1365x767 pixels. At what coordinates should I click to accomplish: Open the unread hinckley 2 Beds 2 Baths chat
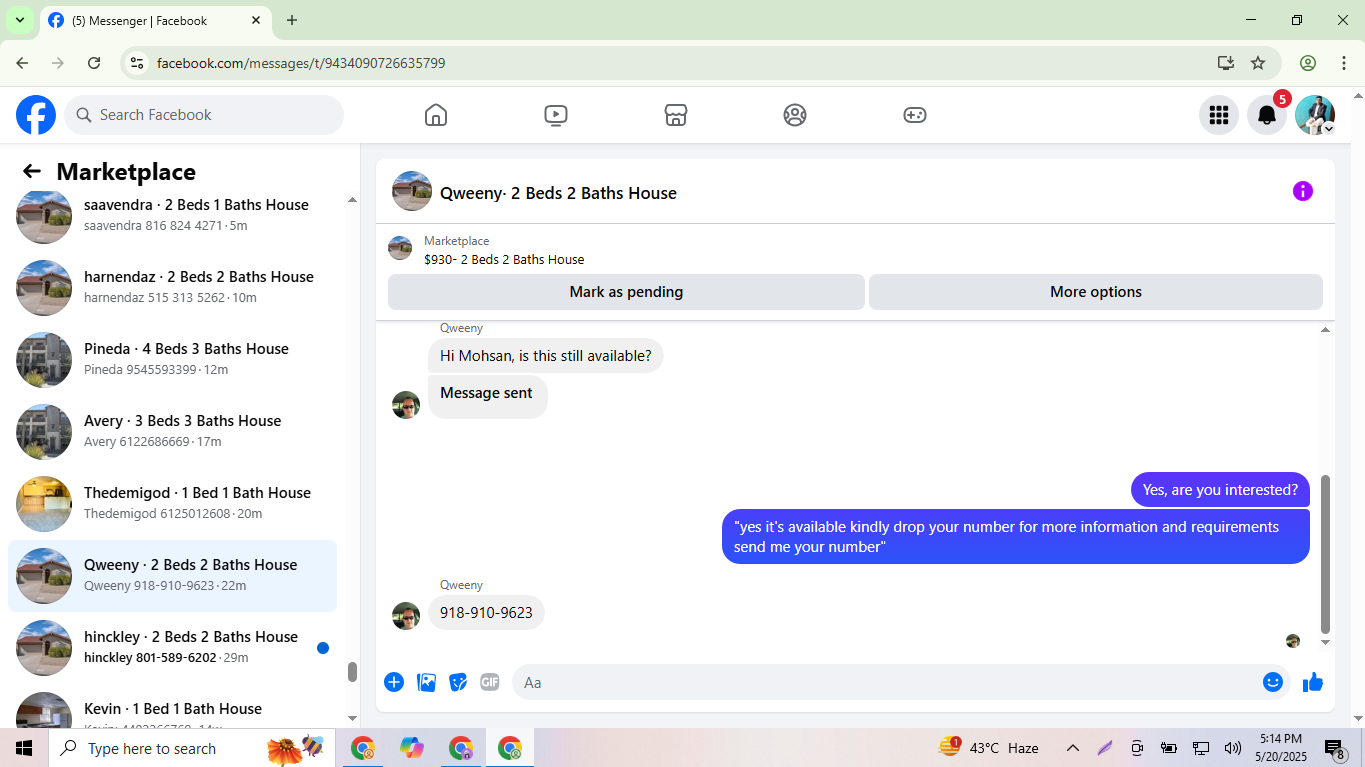point(172,647)
